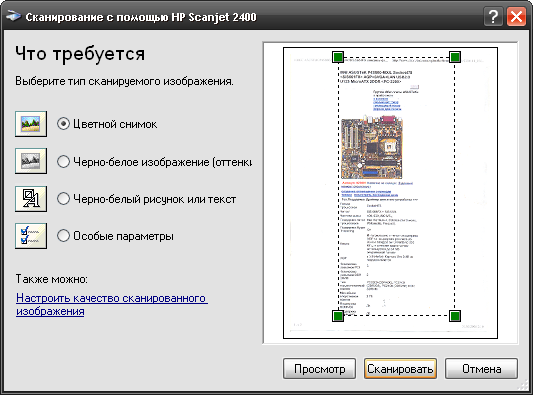
Task: Click the scanner icon in the title bar
Action: (x=13, y=16)
